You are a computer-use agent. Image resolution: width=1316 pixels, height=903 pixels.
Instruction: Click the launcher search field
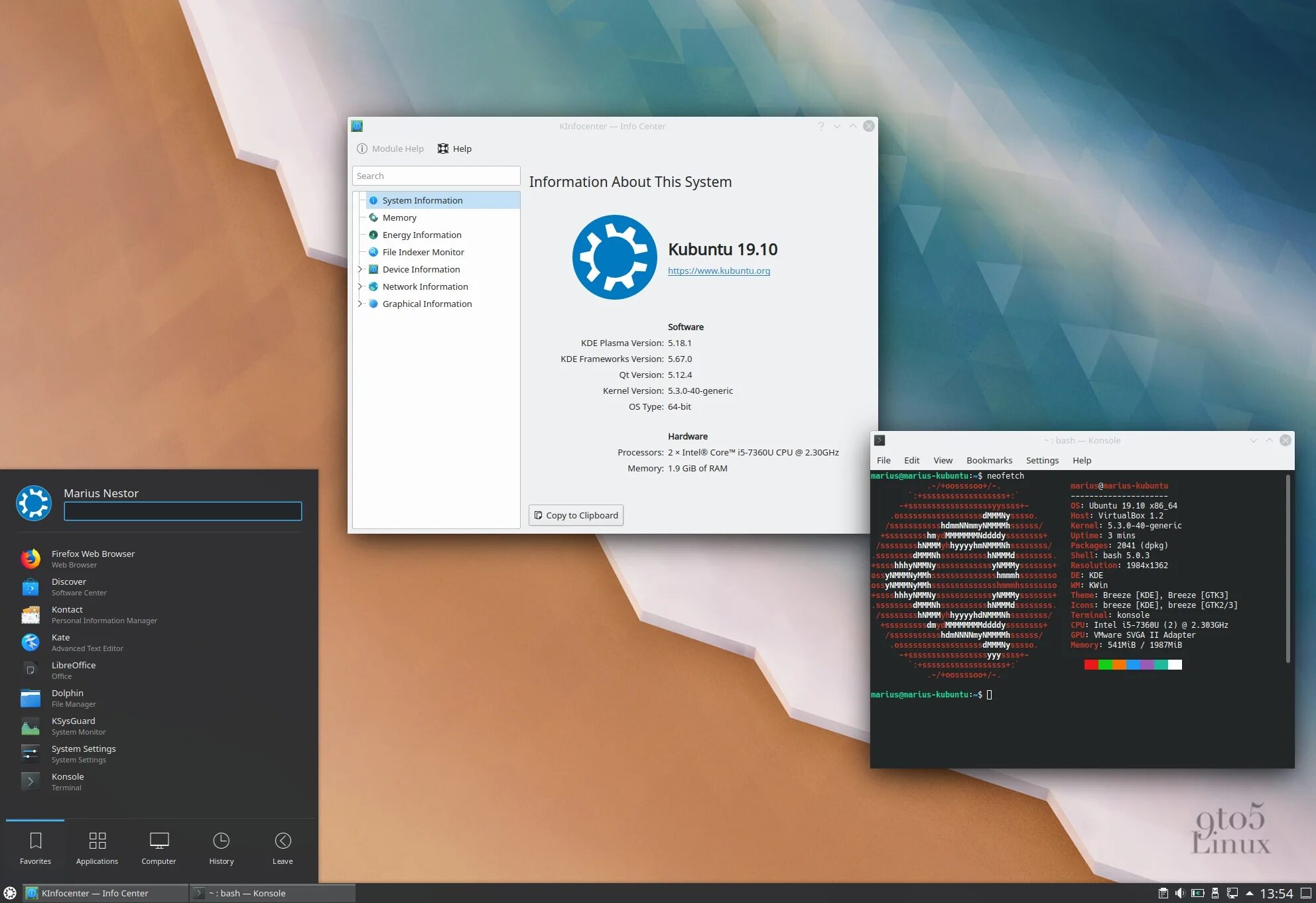click(x=182, y=511)
